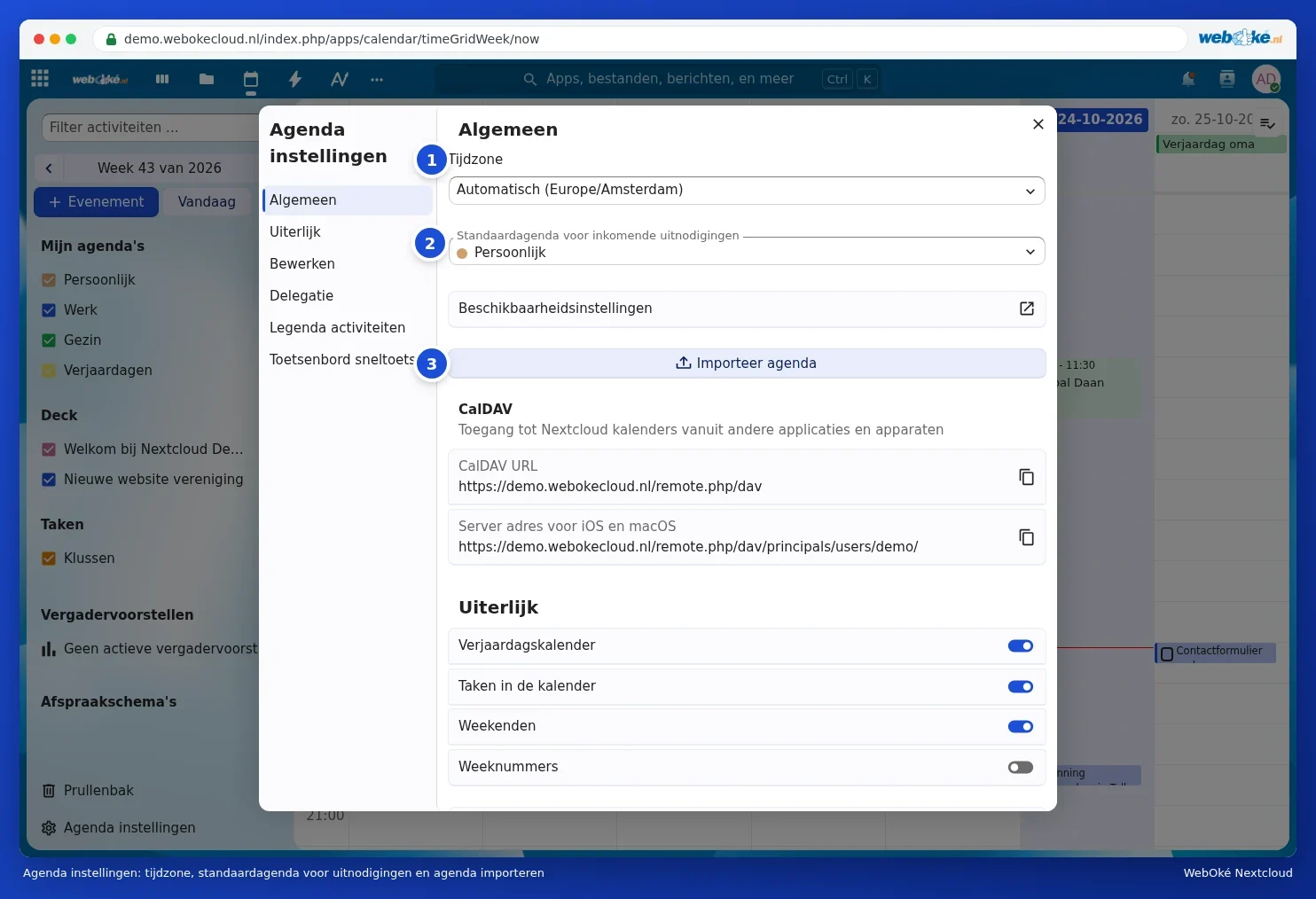Viewport: 1316px width, 899px height.
Task: Uncheck Gezin calendar checkbox
Action: [x=49, y=340]
